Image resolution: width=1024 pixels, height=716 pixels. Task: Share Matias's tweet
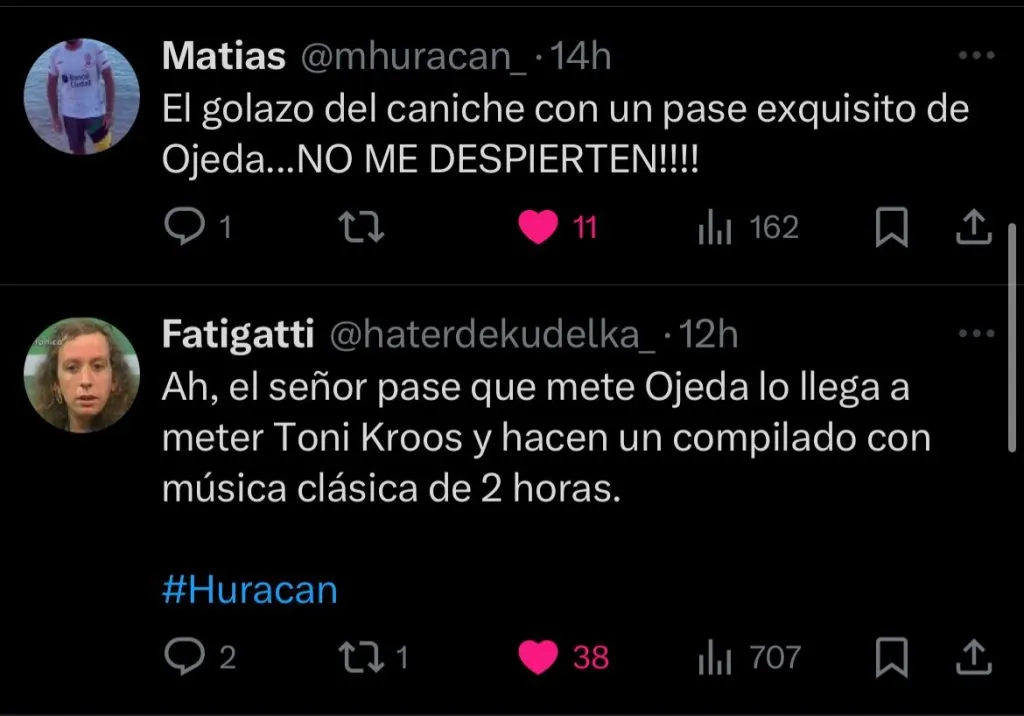point(972,229)
